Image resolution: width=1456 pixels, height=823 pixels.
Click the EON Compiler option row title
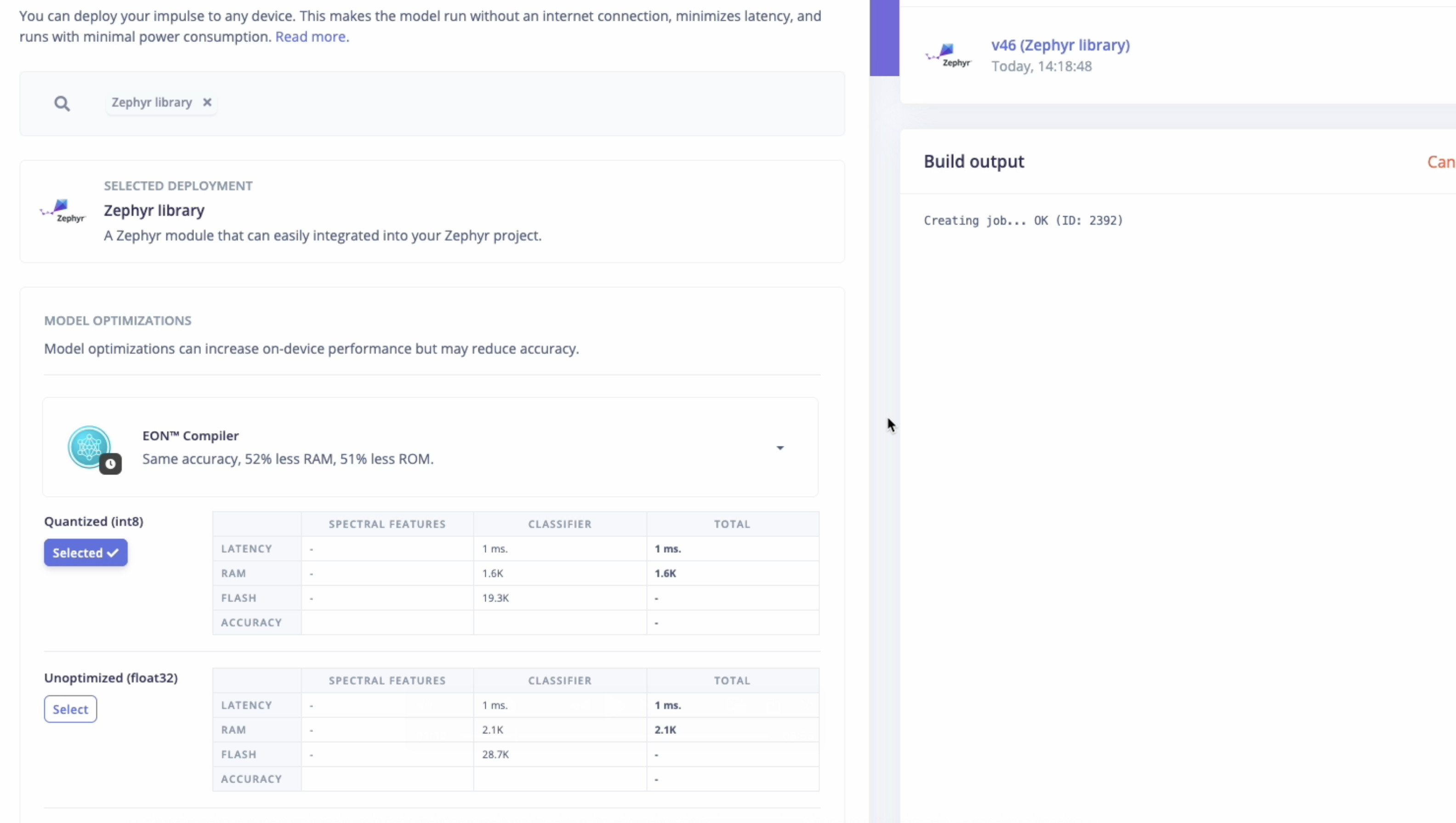tap(190, 436)
